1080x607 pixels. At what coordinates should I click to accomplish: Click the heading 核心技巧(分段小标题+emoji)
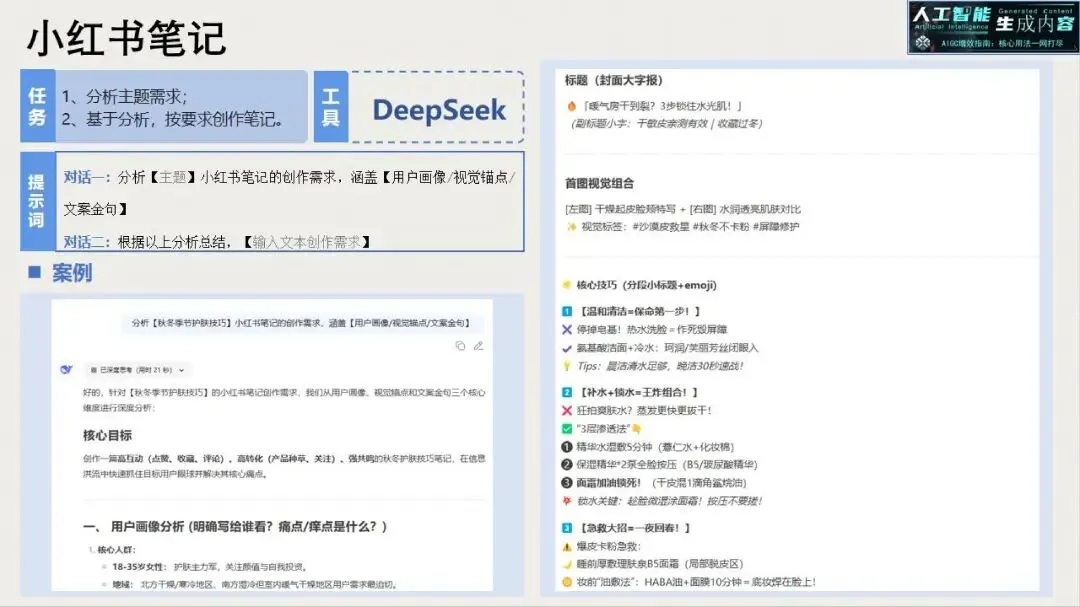(647, 285)
